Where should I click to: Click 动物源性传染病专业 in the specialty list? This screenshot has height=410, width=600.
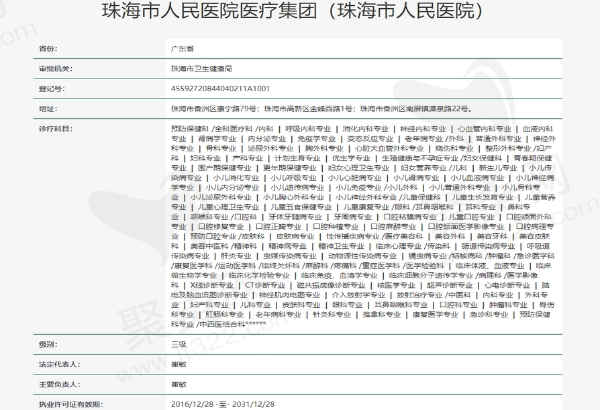click(362, 256)
